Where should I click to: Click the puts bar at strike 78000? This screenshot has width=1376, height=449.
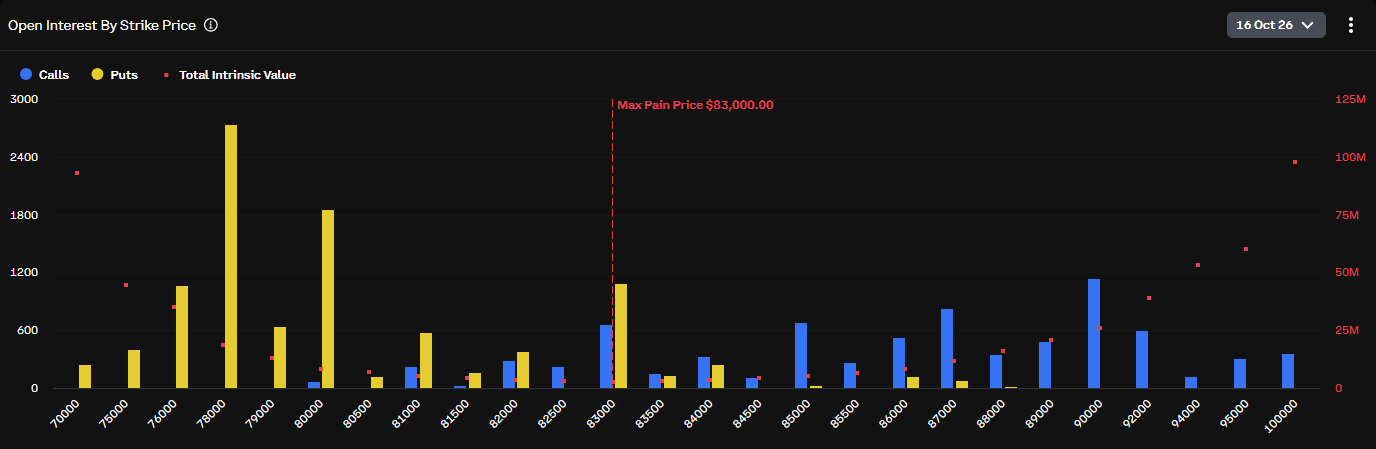(231, 256)
